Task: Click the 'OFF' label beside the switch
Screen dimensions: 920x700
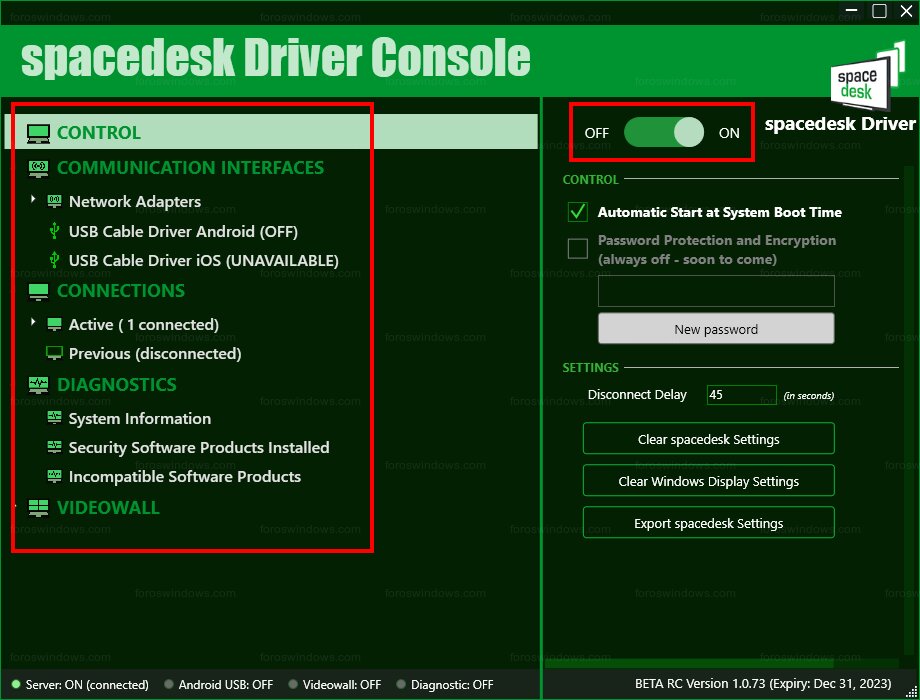Action: pyautogui.click(x=597, y=133)
